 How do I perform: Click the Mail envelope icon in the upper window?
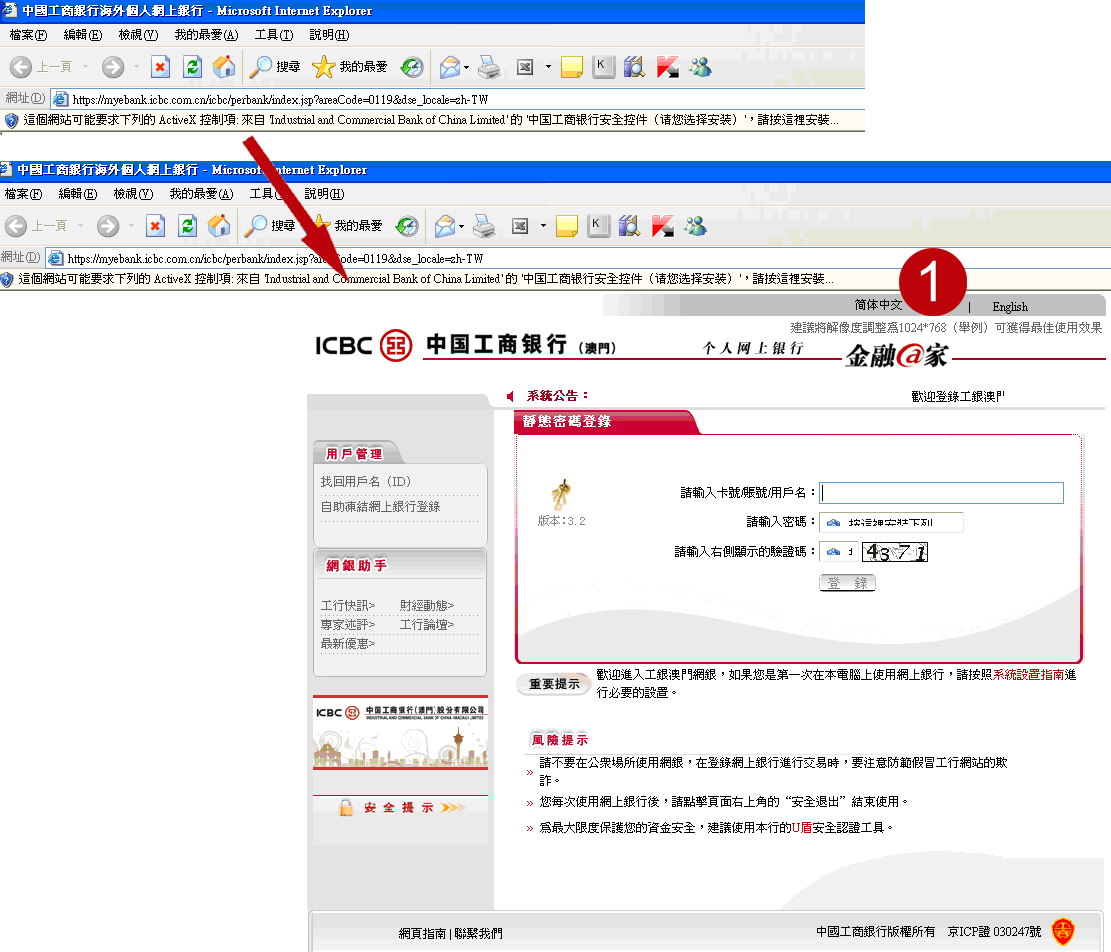click(450, 67)
